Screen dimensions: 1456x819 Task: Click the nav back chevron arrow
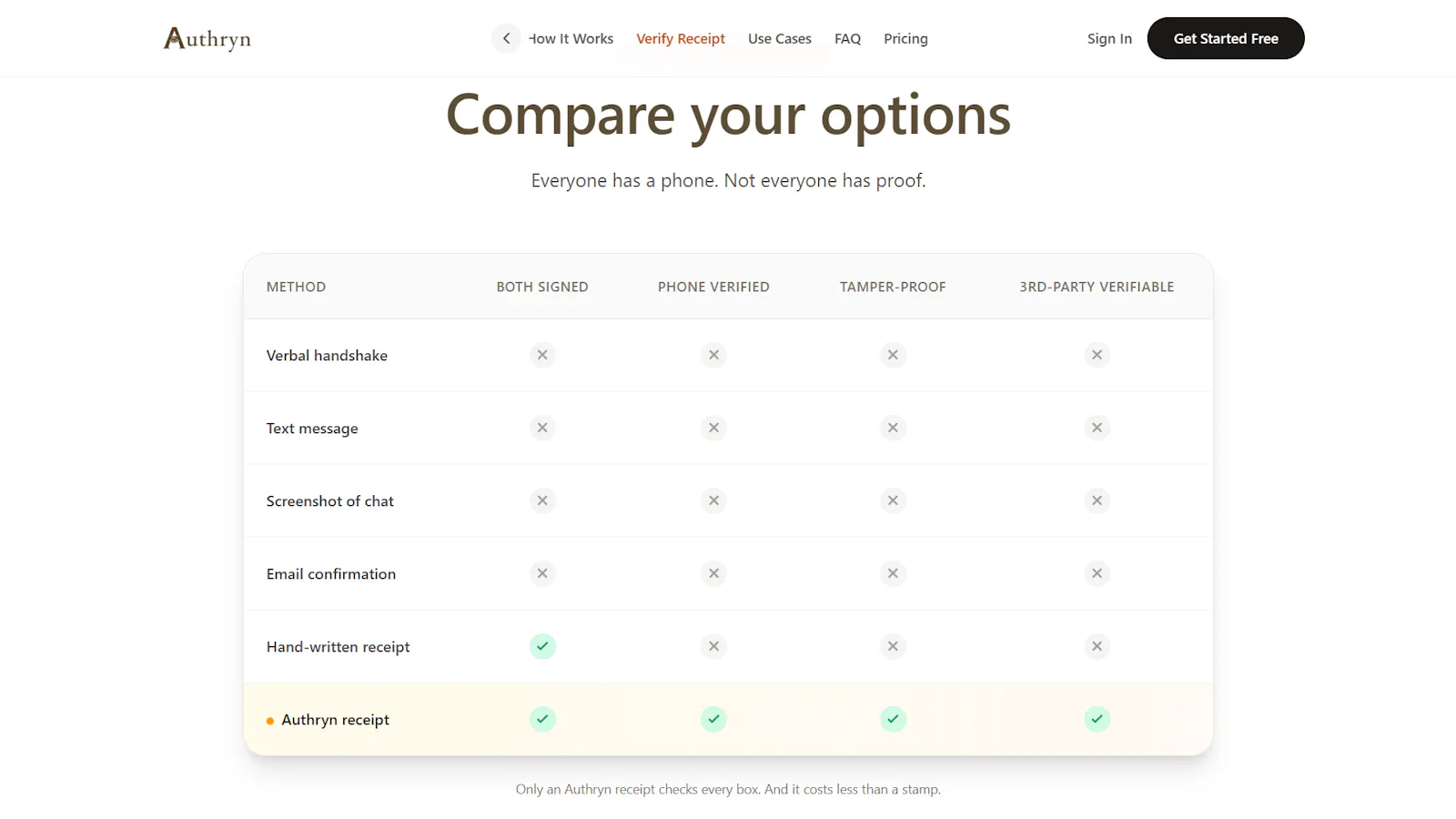coord(507,38)
